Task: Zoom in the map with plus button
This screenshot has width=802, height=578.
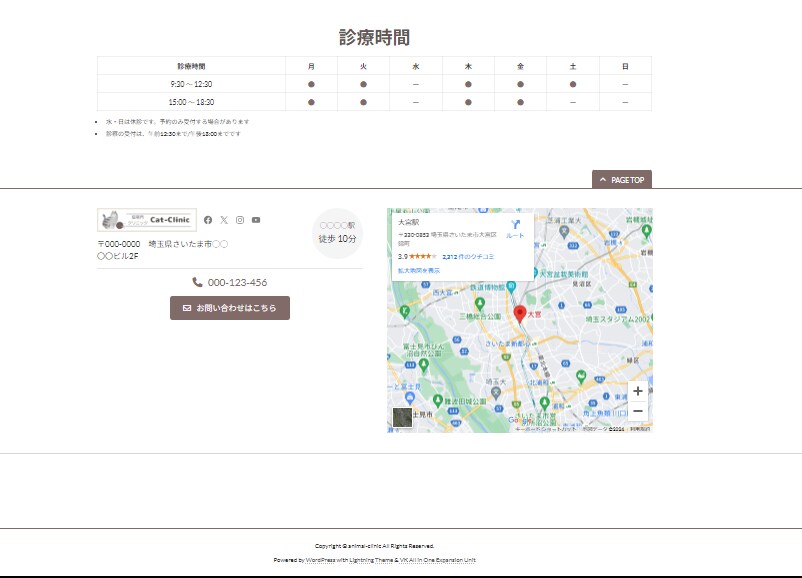Action: click(x=638, y=391)
